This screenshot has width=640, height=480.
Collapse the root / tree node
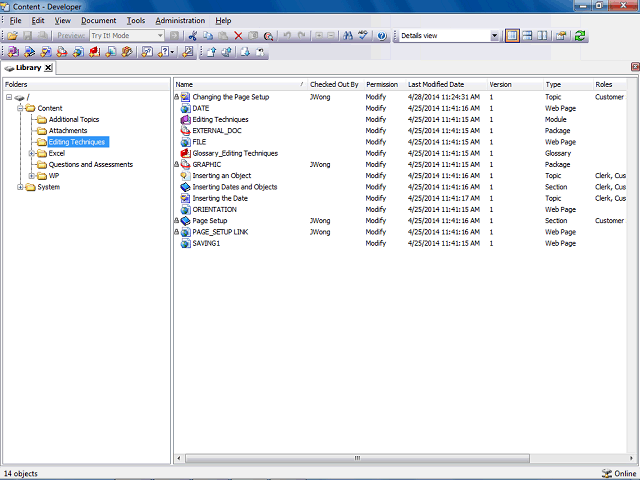(9, 97)
